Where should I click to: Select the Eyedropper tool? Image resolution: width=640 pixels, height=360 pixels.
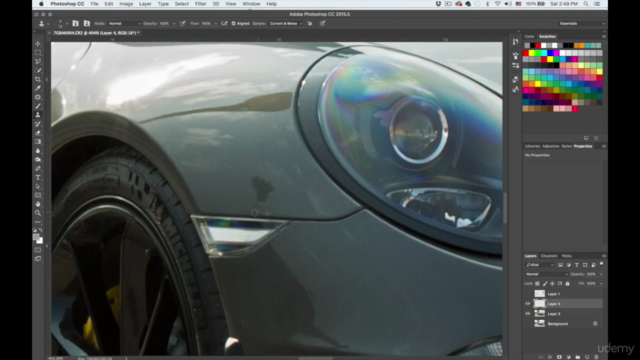click(x=38, y=88)
